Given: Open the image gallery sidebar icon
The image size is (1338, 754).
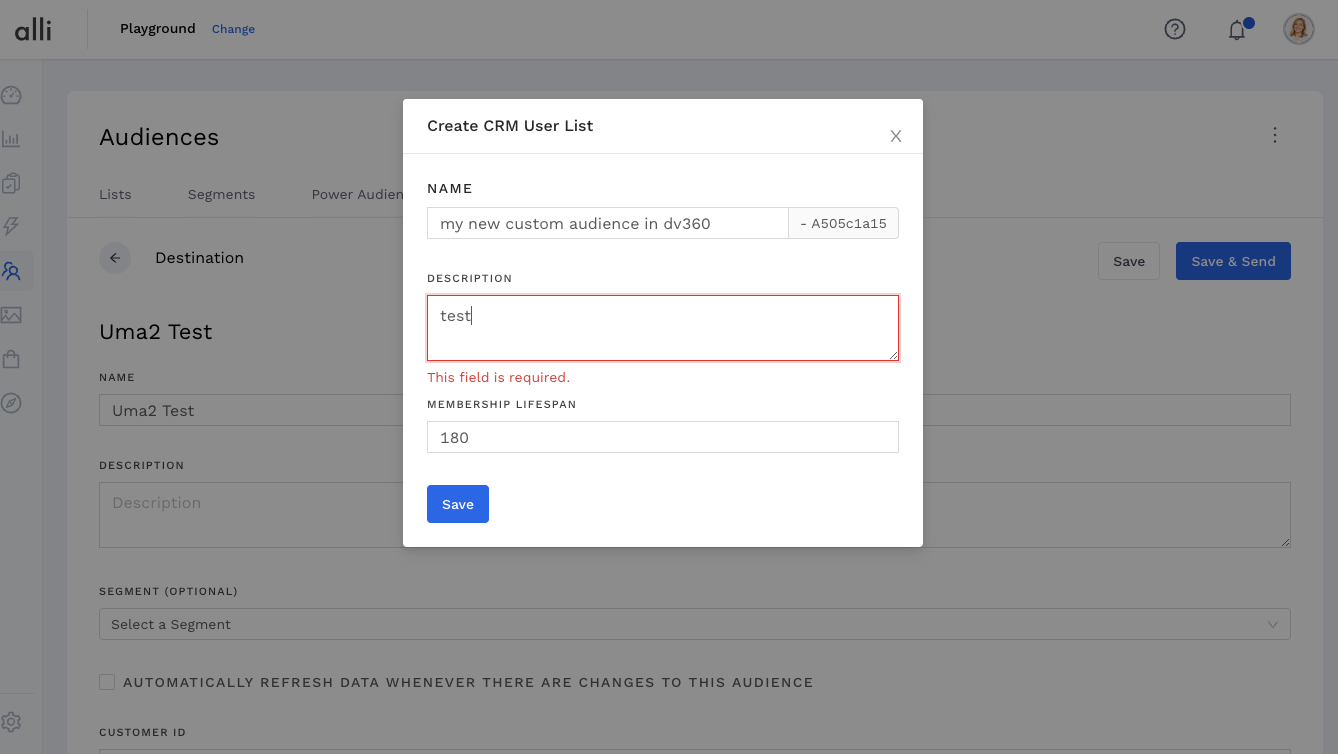Looking at the screenshot, I should pos(11,315).
